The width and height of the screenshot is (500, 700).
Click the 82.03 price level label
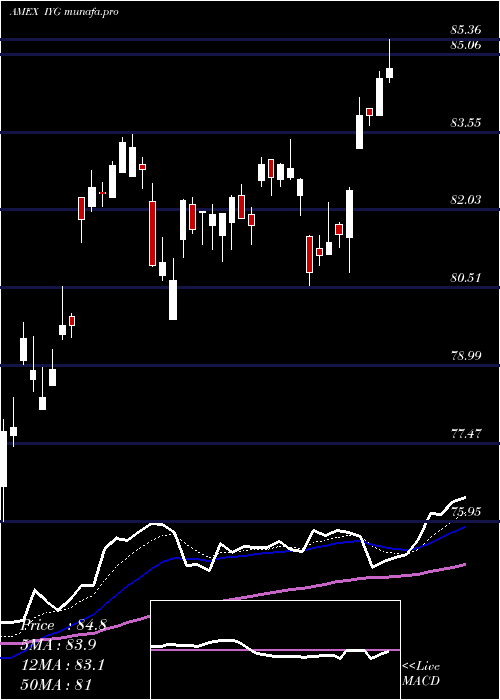coord(466,200)
